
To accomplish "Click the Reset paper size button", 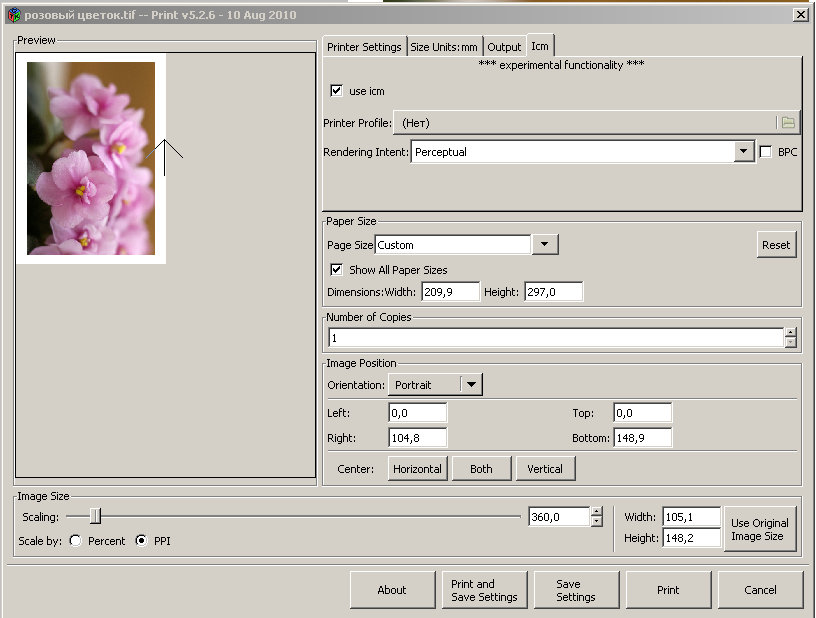I will tap(776, 244).
